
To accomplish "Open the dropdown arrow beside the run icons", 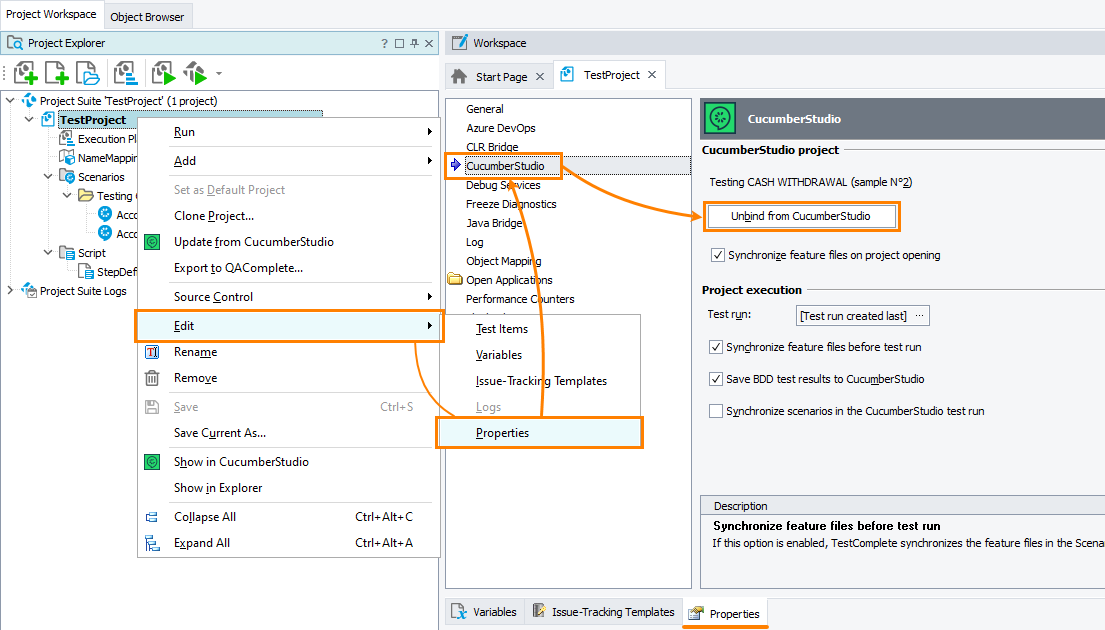I will coord(219,74).
